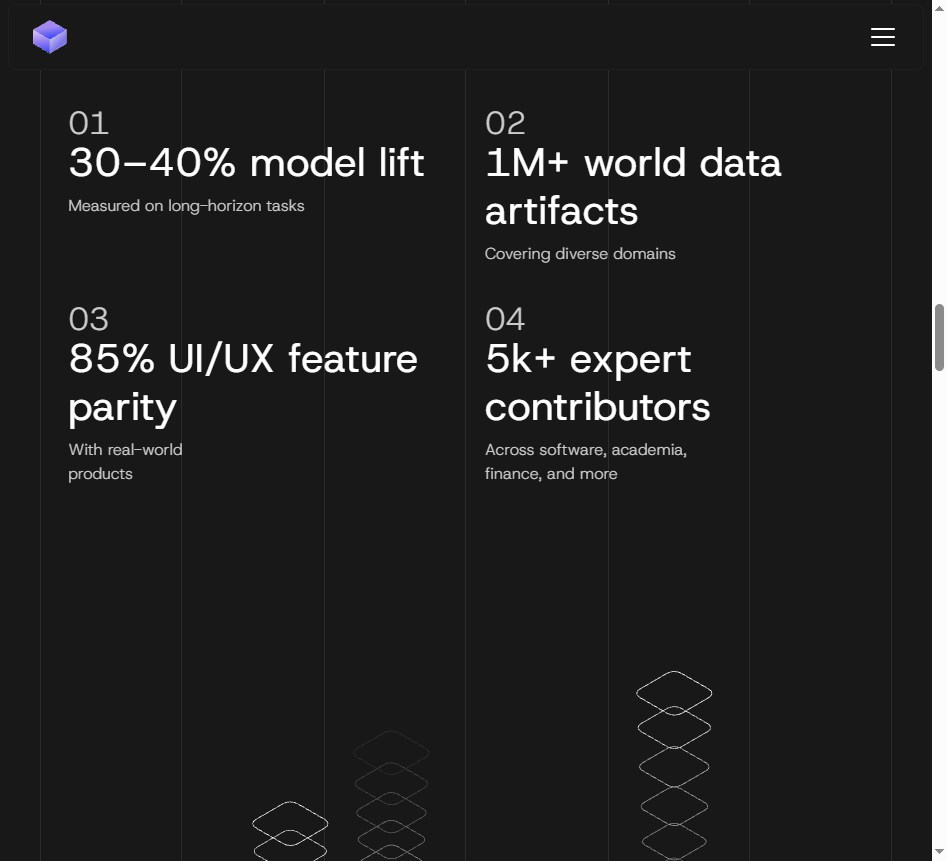Click 'Covering diverse domains' text

coord(580,254)
